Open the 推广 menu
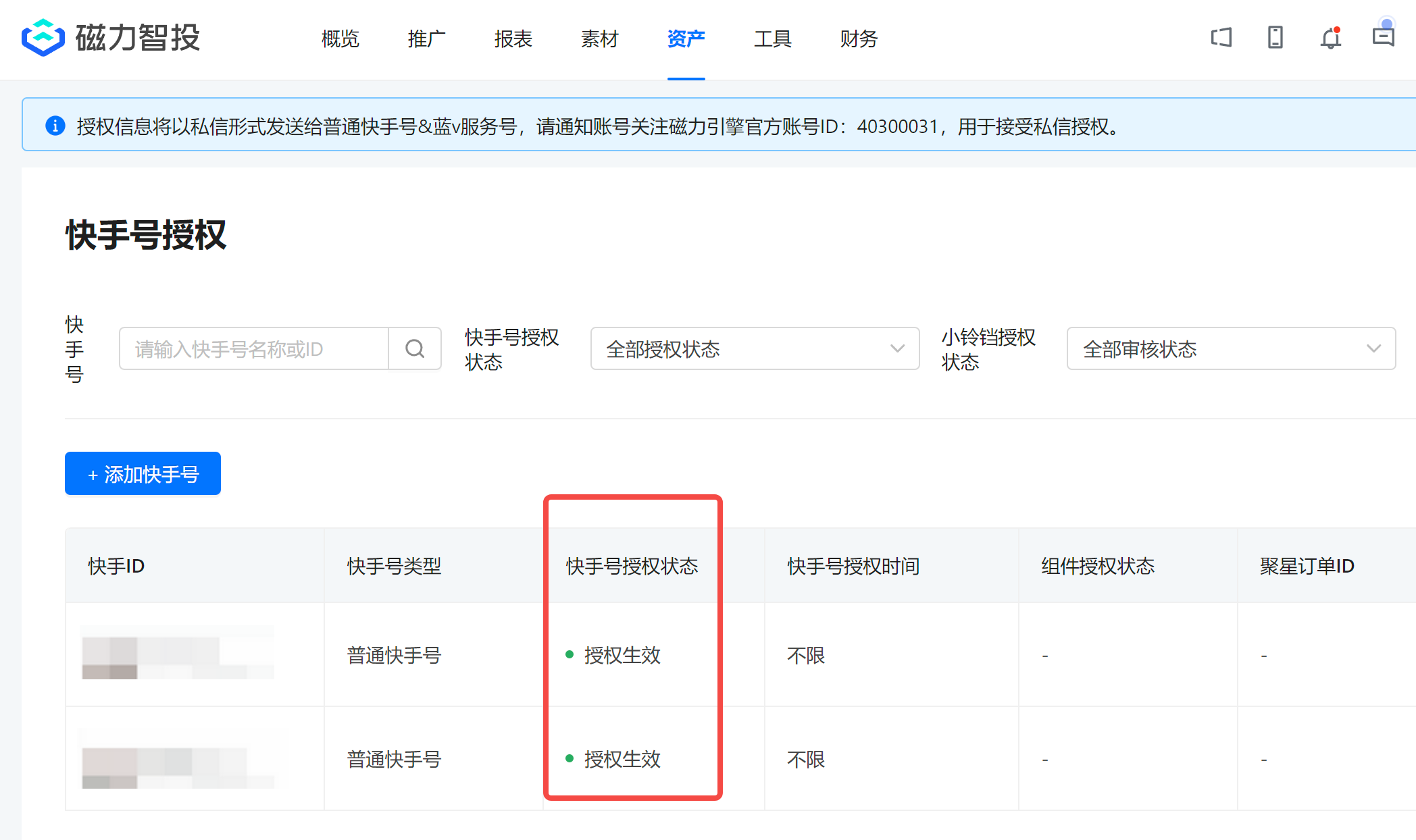This screenshot has width=1416, height=840. click(x=426, y=39)
